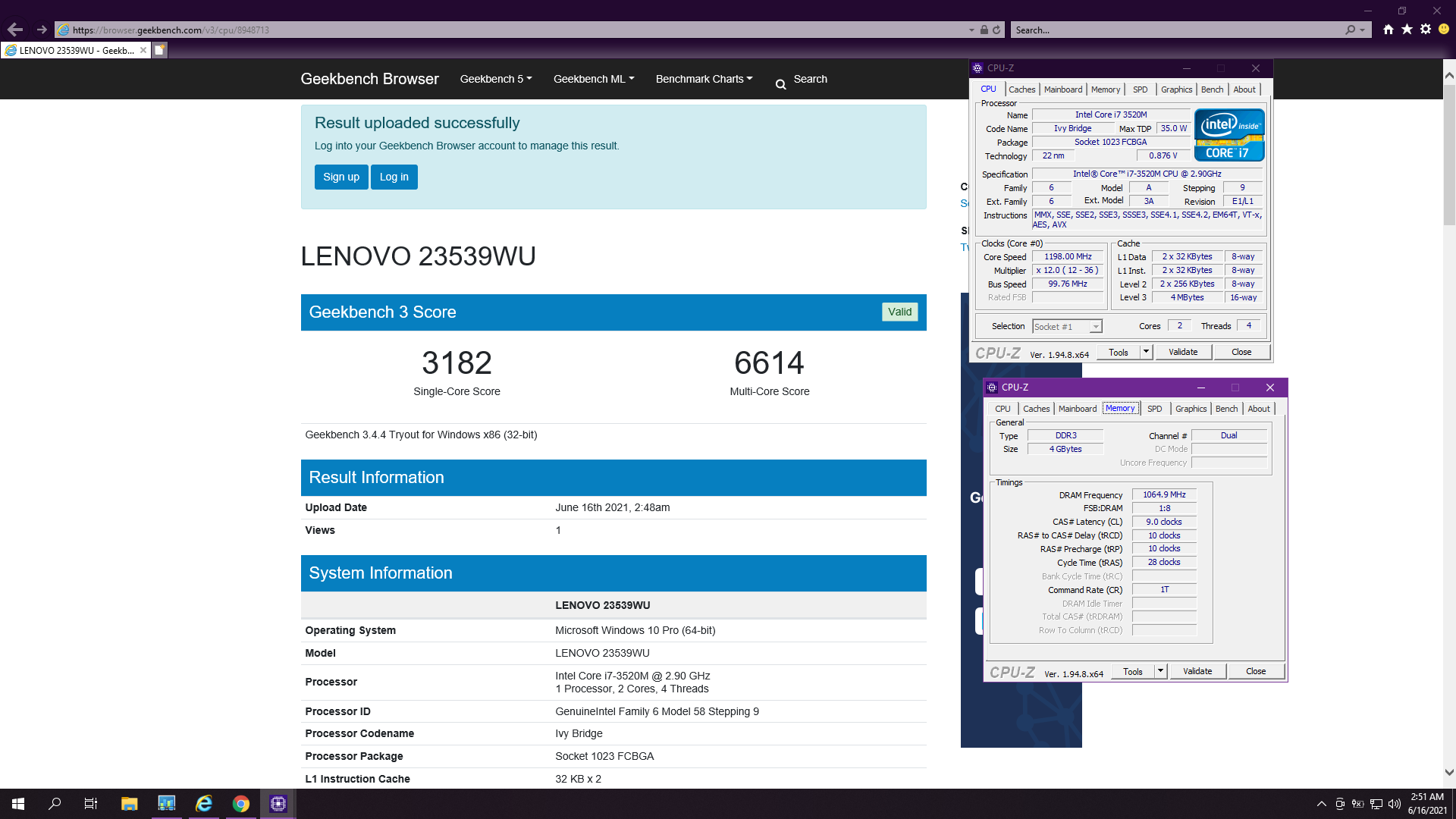
Task: Click the Geekbench search magnifier icon
Action: click(x=780, y=84)
